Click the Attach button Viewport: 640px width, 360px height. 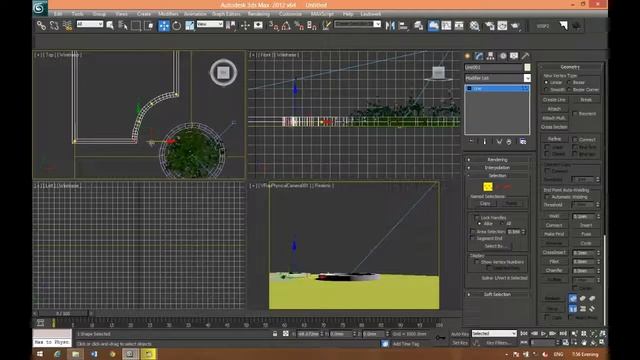(554, 109)
